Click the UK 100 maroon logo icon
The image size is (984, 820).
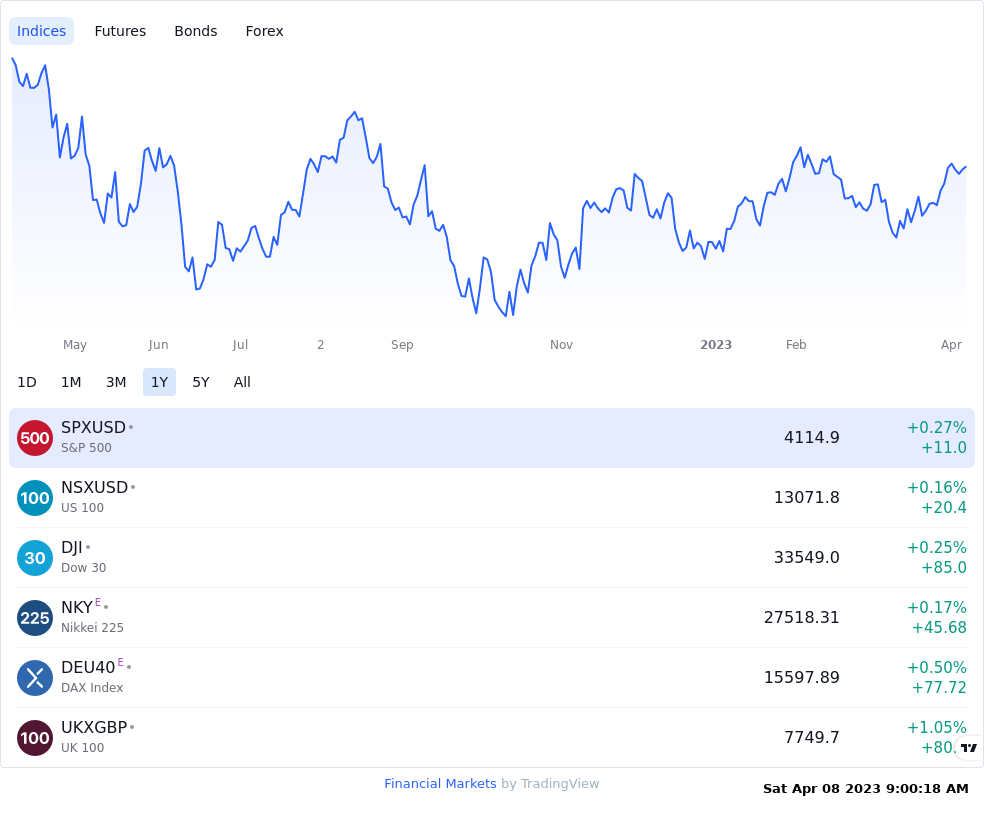coord(35,738)
